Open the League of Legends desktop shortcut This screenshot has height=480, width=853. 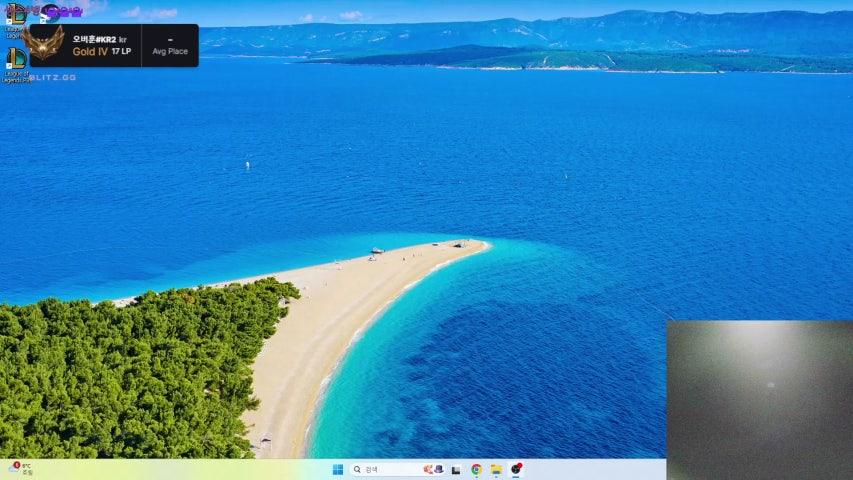(15, 15)
